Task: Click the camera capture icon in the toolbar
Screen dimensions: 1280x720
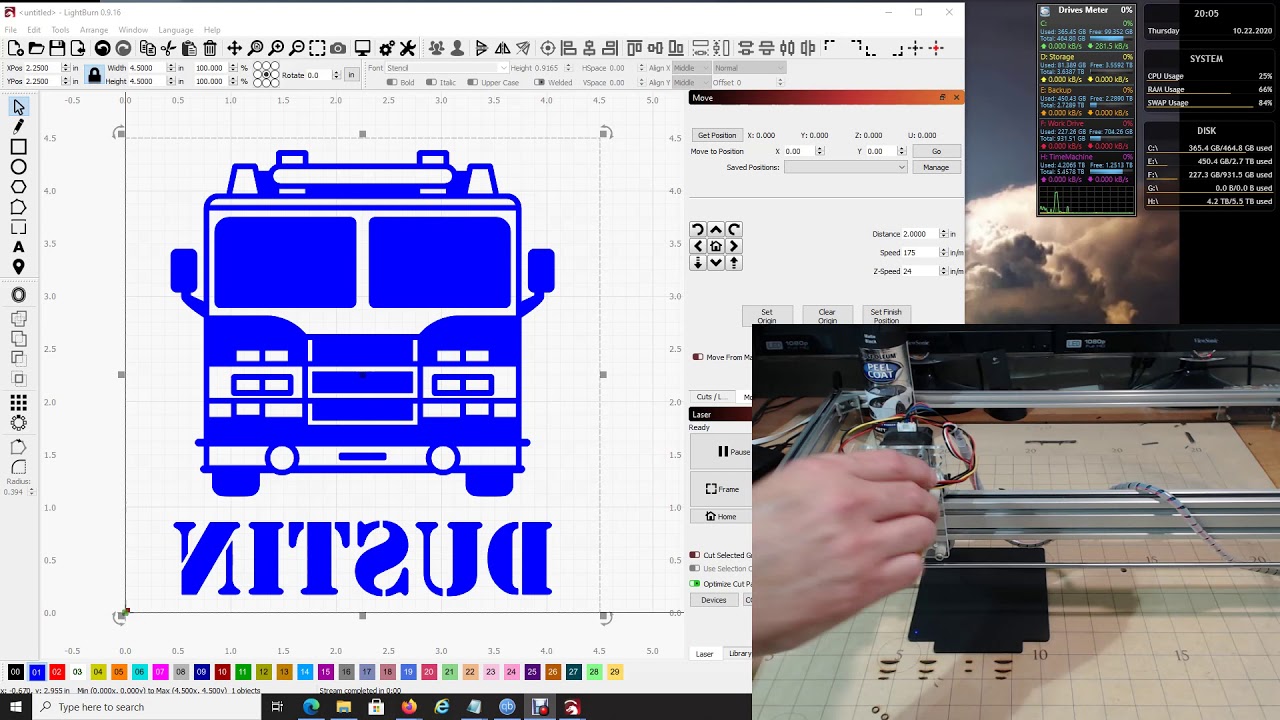Action: pyautogui.click(x=338, y=48)
